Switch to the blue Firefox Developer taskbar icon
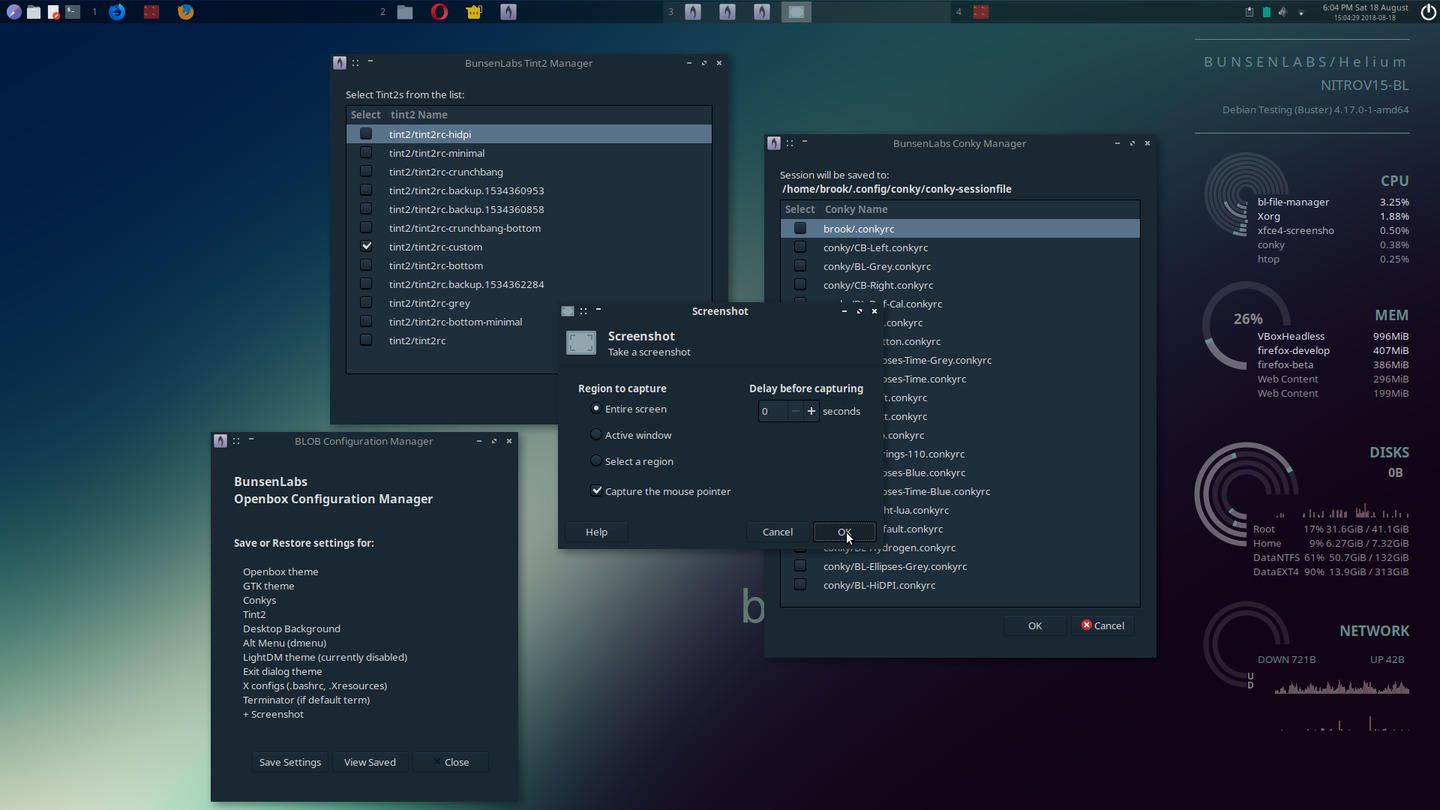 click(x=117, y=12)
